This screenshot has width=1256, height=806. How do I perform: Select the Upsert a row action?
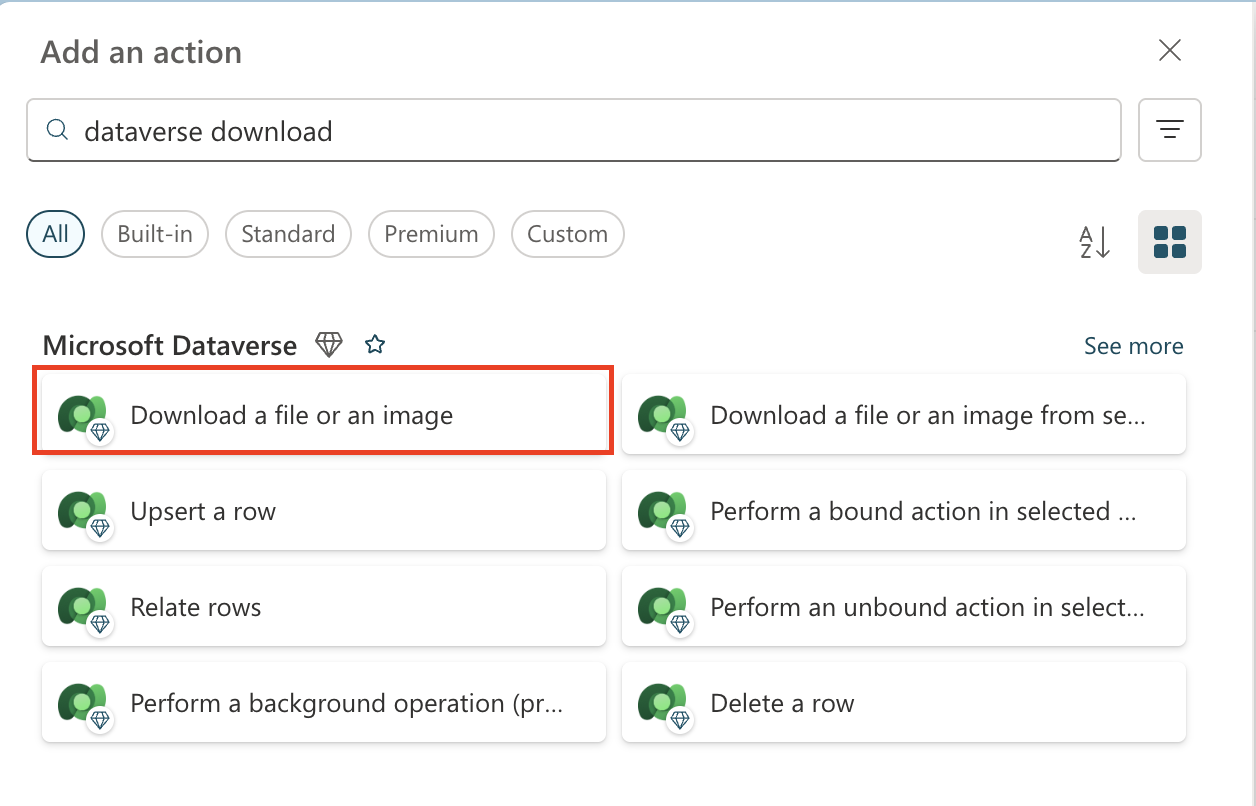[x=322, y=510]
